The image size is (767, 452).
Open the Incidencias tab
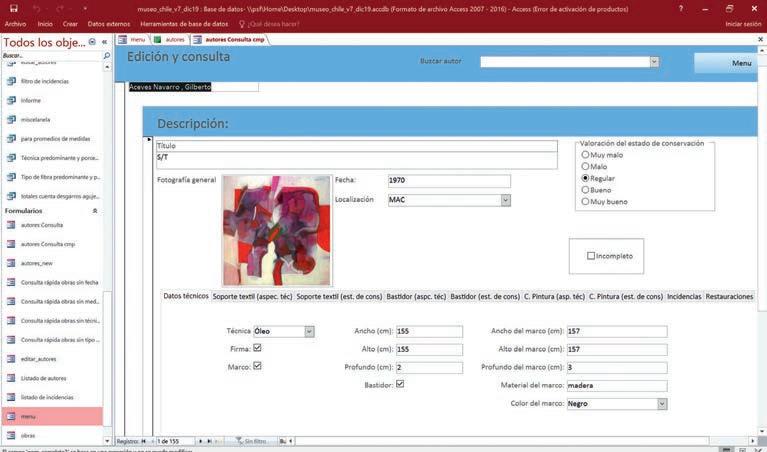(684, 296)
